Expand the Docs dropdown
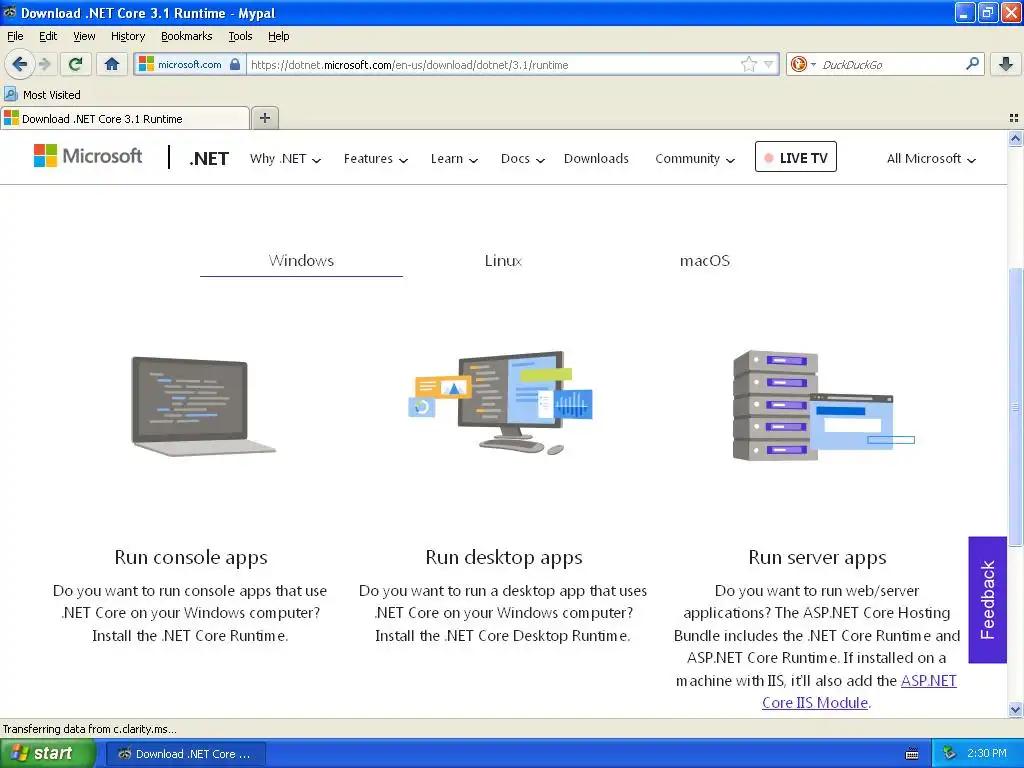Viewport: 1024px width, 768px height. coord(522,159)
